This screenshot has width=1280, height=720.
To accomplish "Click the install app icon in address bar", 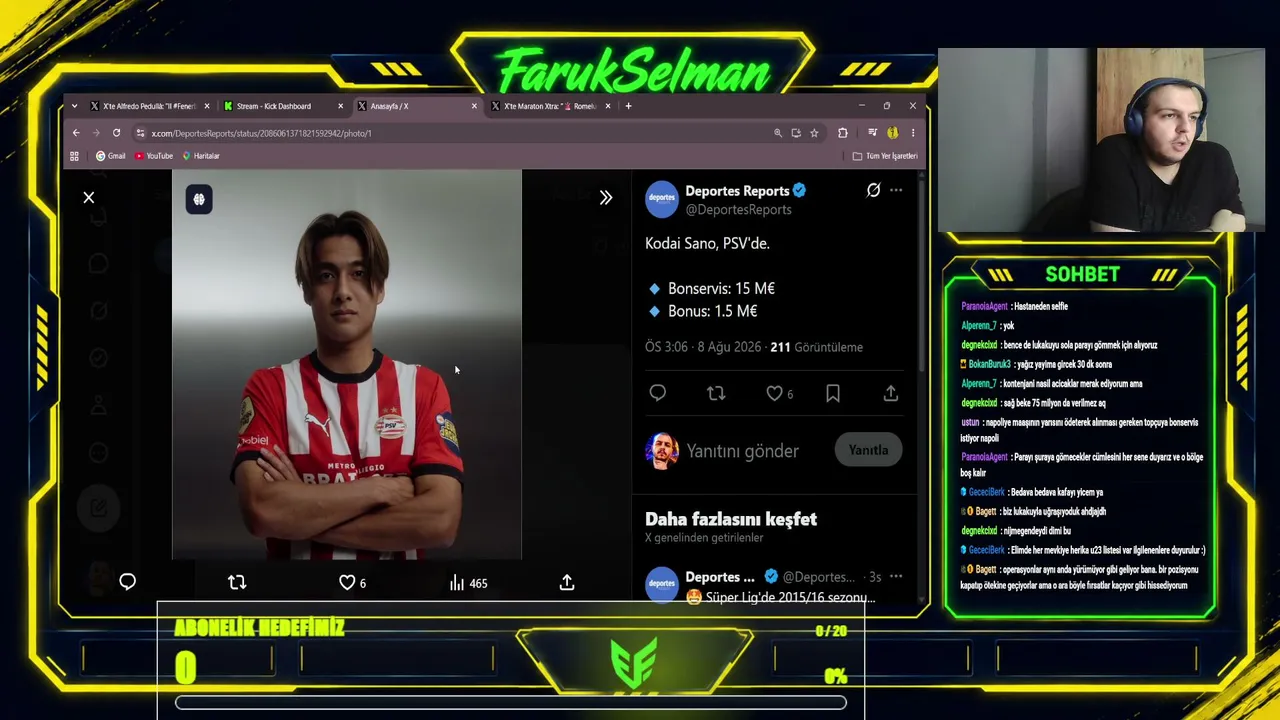I will tap(796, 133).
